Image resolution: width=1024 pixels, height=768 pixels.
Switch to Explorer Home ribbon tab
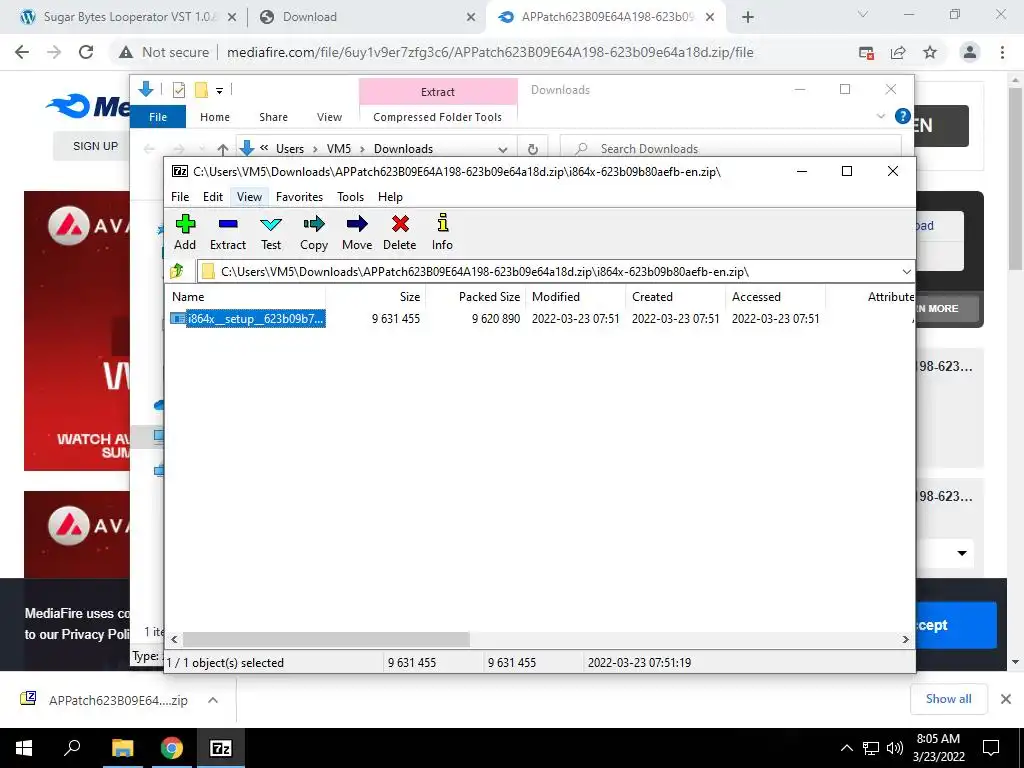coord(215,117)
